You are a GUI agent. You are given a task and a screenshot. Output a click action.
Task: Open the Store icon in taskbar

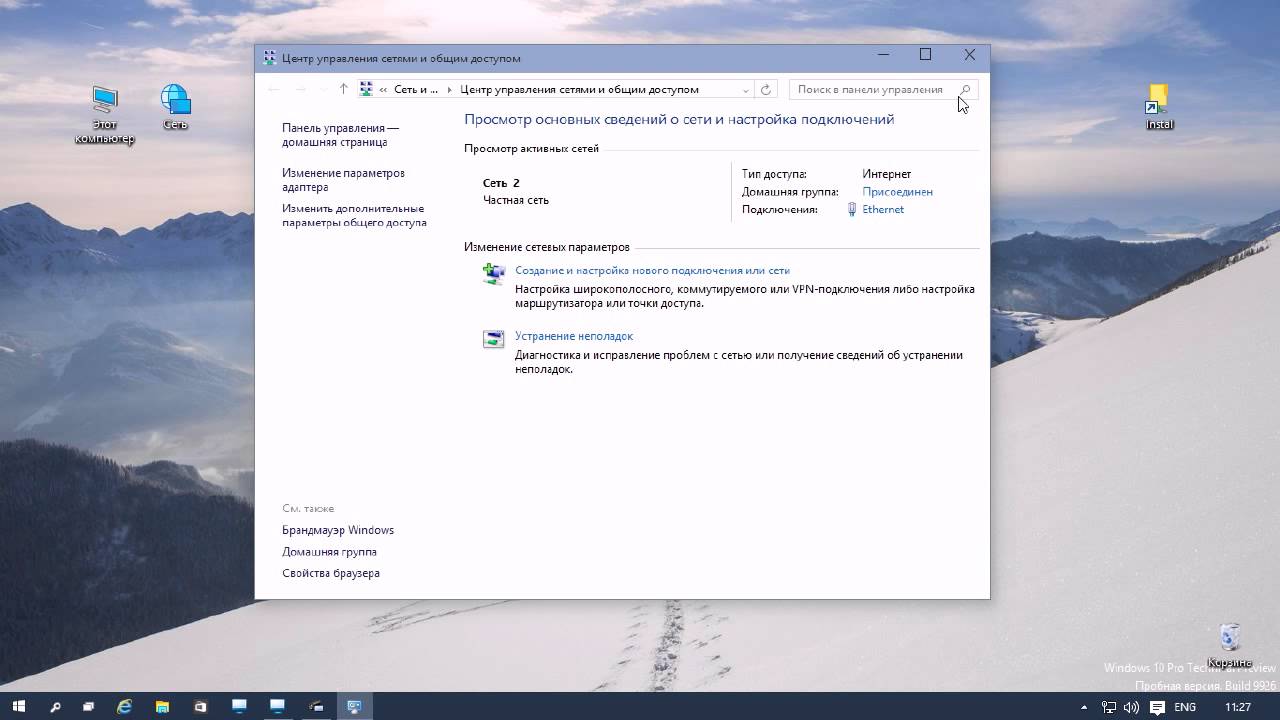pyautogui.click(x=200, y=707)
